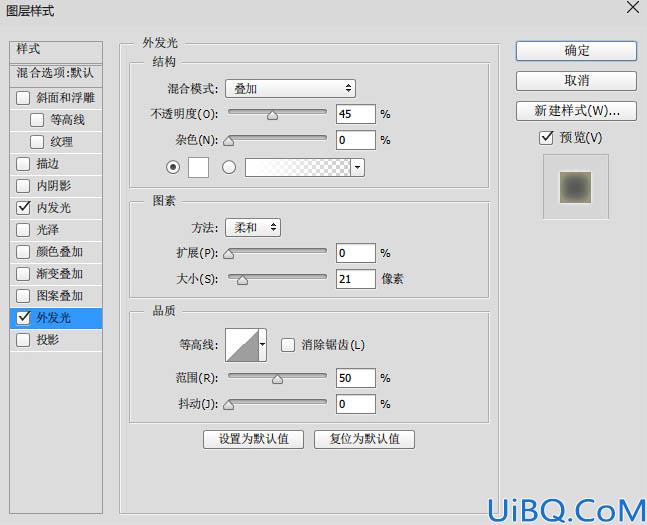Close the 图层样式 dialog
Image resolution: width=647 pixels, height=525 pixels.
633,7
